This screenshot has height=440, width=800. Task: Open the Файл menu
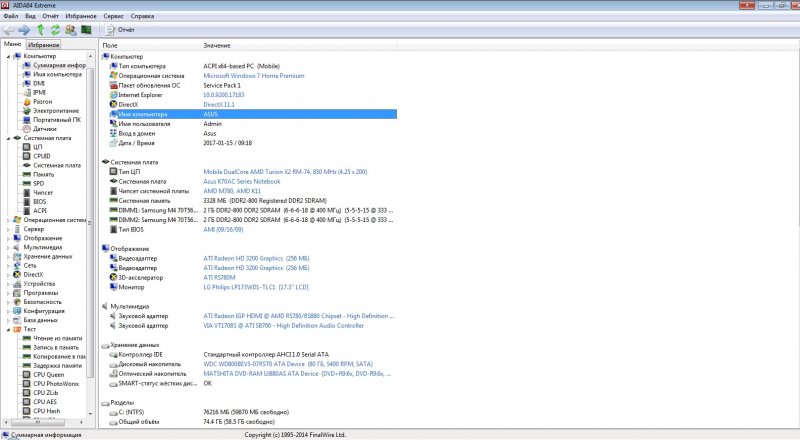coord(11,17)
